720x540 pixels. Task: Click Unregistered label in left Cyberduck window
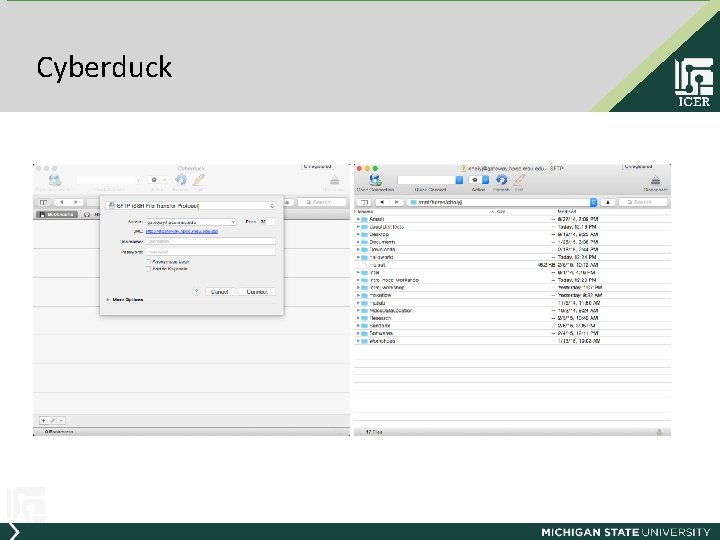[x=317, y=166]
